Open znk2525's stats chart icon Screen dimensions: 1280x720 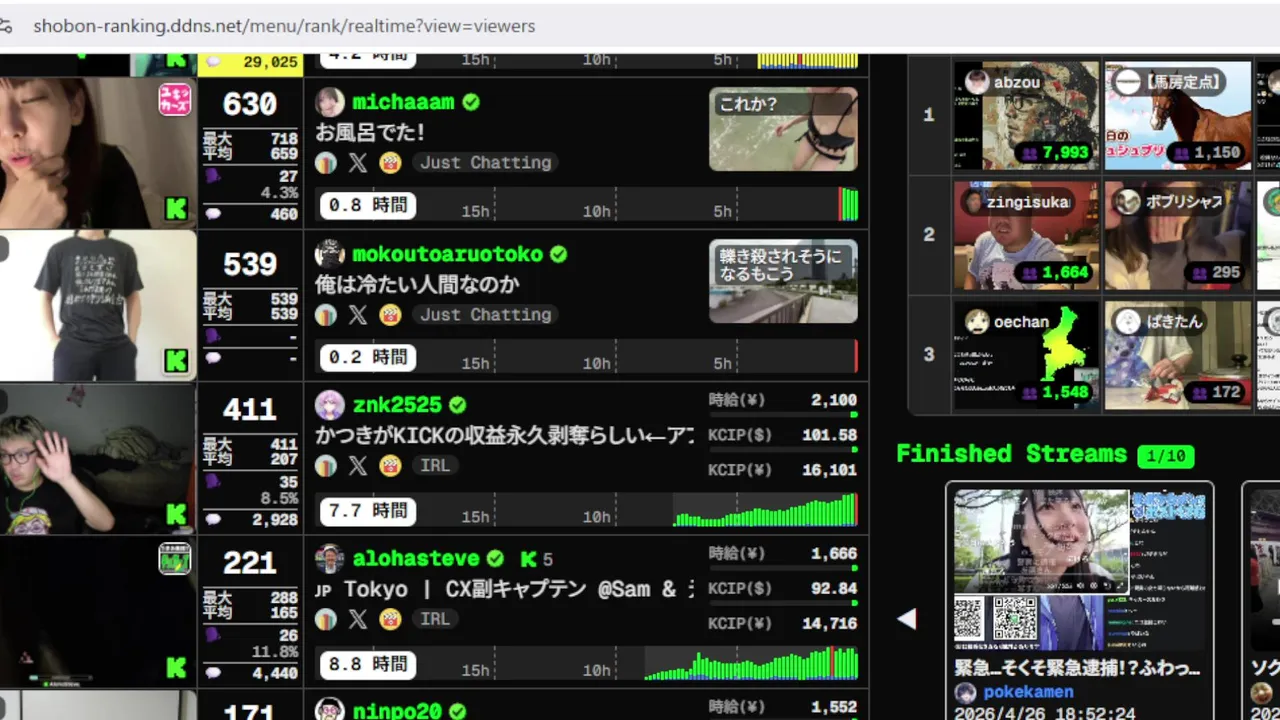pyautogui.click(x=326, y=465)
